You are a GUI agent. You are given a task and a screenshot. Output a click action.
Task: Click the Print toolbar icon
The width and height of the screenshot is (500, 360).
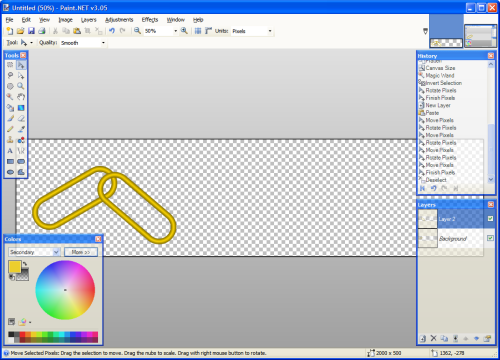tap(42, 31)
